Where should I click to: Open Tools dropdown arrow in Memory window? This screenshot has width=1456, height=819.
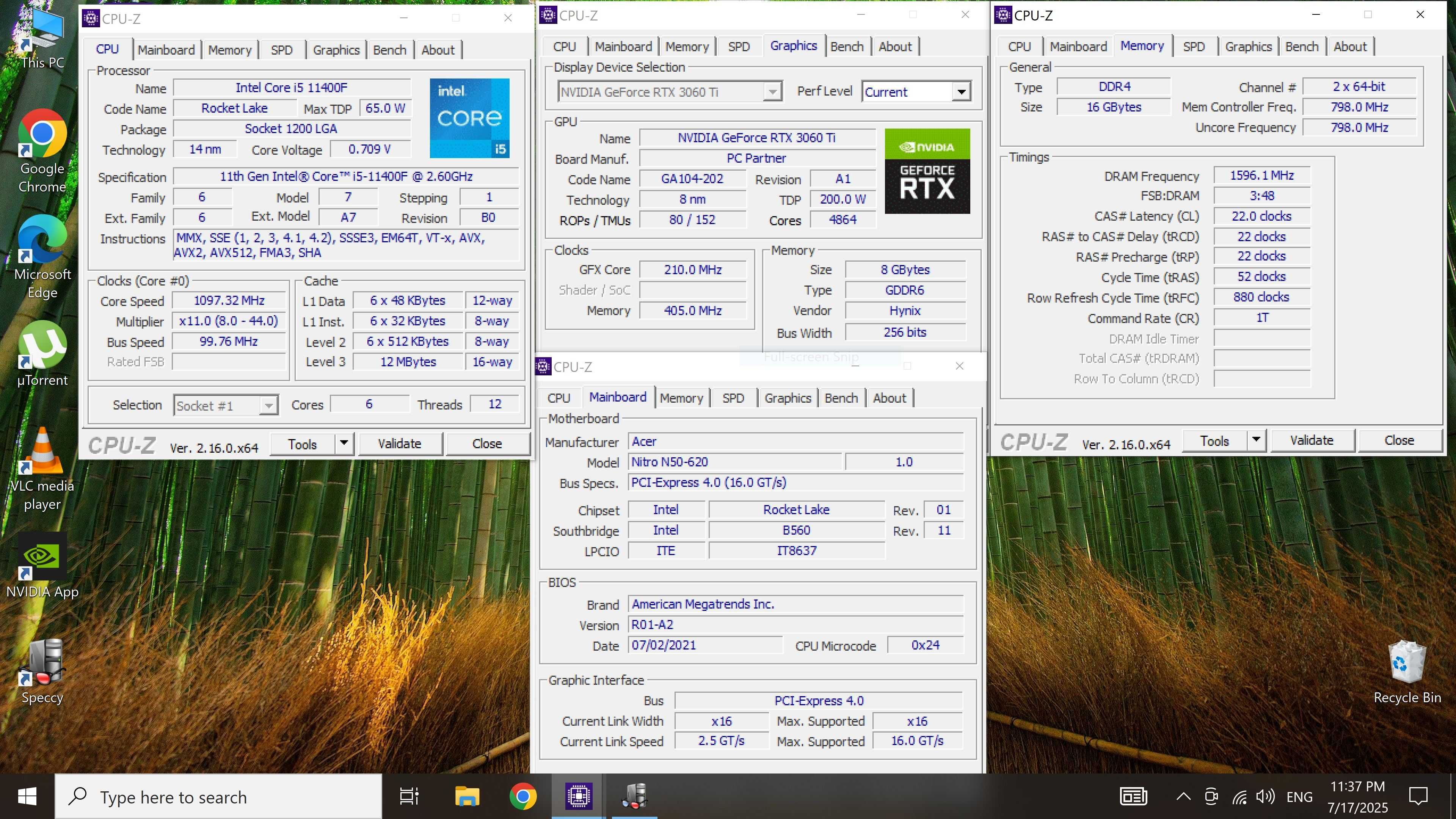click(x=1256, y=440)
